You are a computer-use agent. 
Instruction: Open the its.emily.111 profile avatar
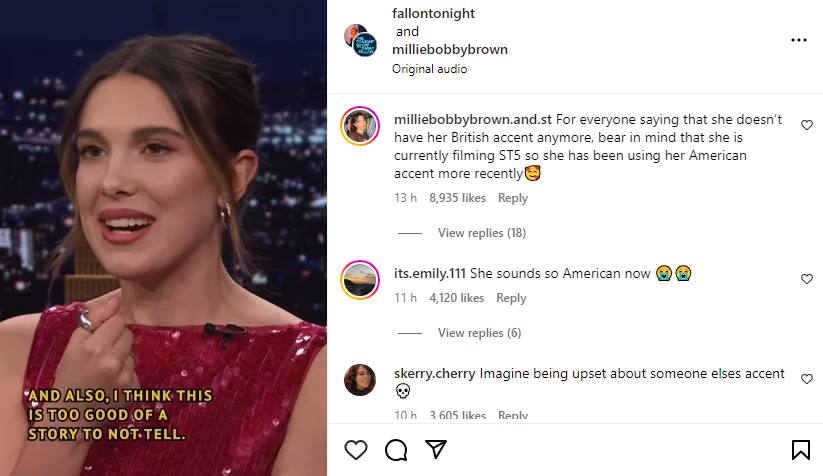click(x=360, y=280)
